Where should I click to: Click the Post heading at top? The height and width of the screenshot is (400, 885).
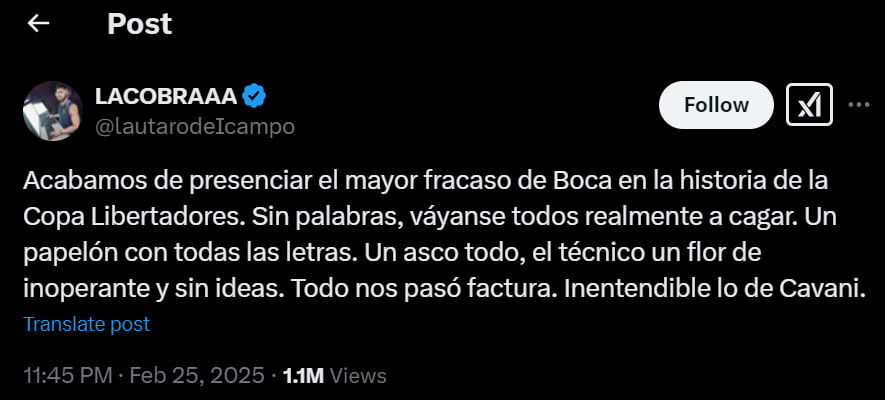point(139,24)
